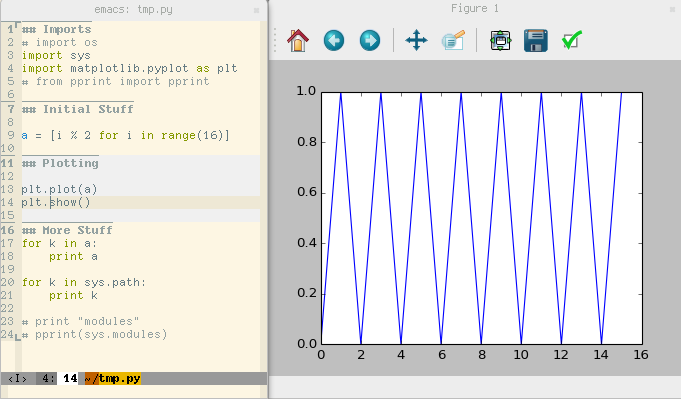Click the 'for k in a:' line

click(60, 244)
